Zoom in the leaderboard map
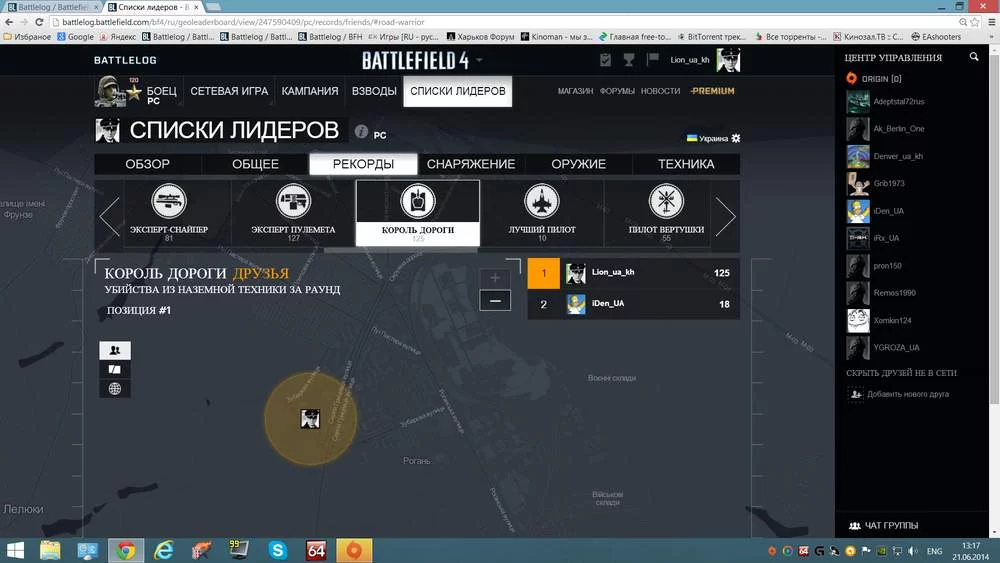The height and width of the screenshot is (563, 1000). tap(495, 277)
